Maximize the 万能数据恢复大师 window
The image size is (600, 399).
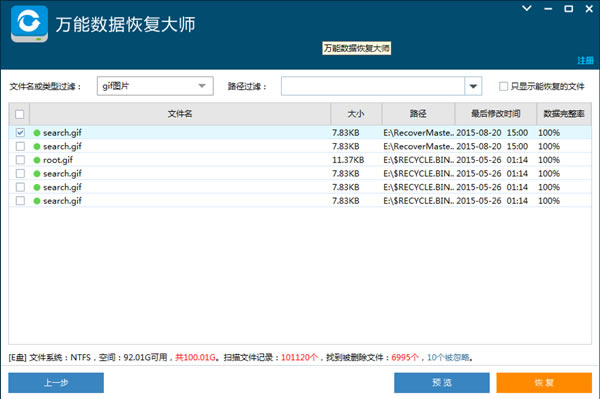pyautogui.click(x=569, y=8)
